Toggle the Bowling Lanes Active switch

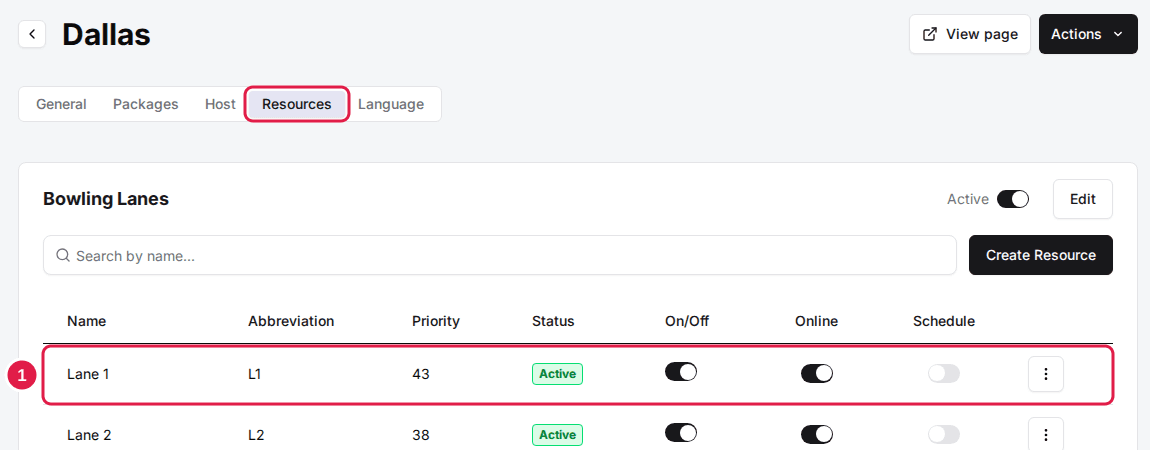(1013, 199)
